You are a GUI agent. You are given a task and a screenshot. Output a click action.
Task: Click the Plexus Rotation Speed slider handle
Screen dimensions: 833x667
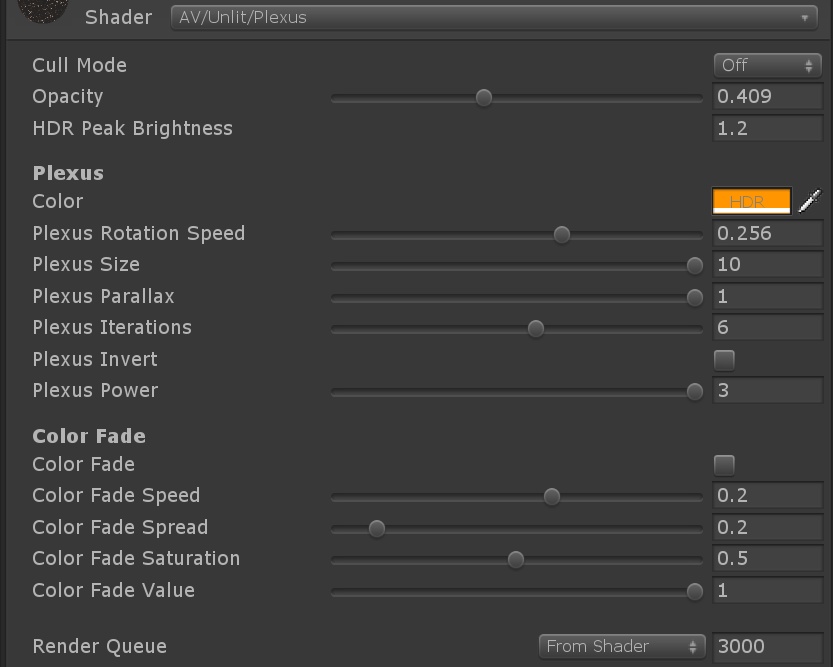coord(561,234)
